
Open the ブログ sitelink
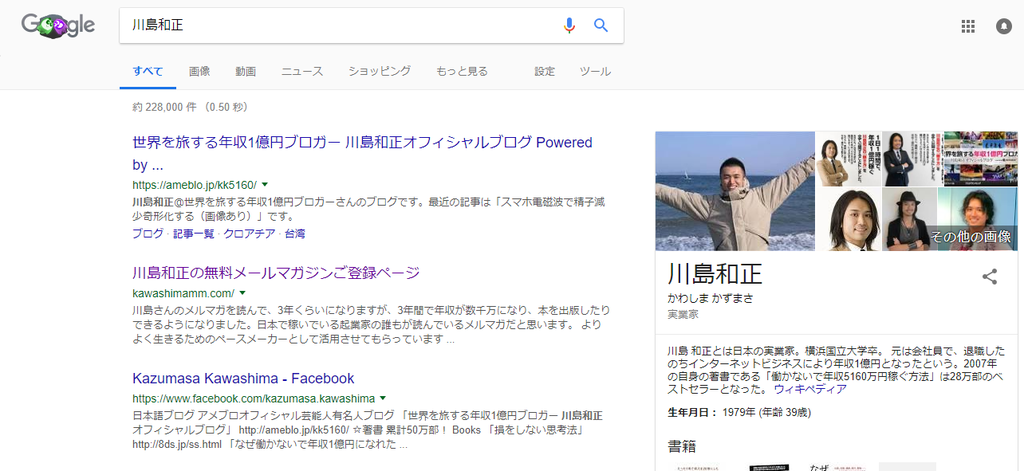coord(148,233)
